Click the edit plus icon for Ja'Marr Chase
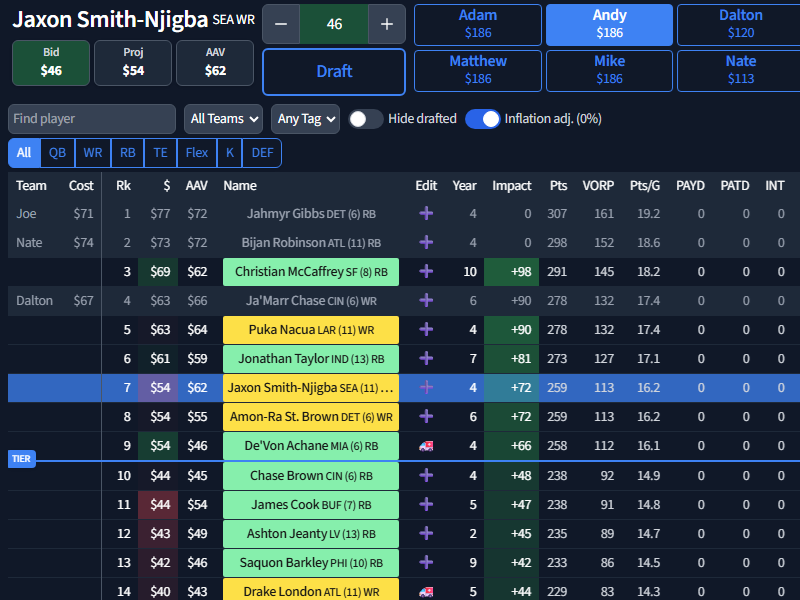 click(x=426, y=301)
